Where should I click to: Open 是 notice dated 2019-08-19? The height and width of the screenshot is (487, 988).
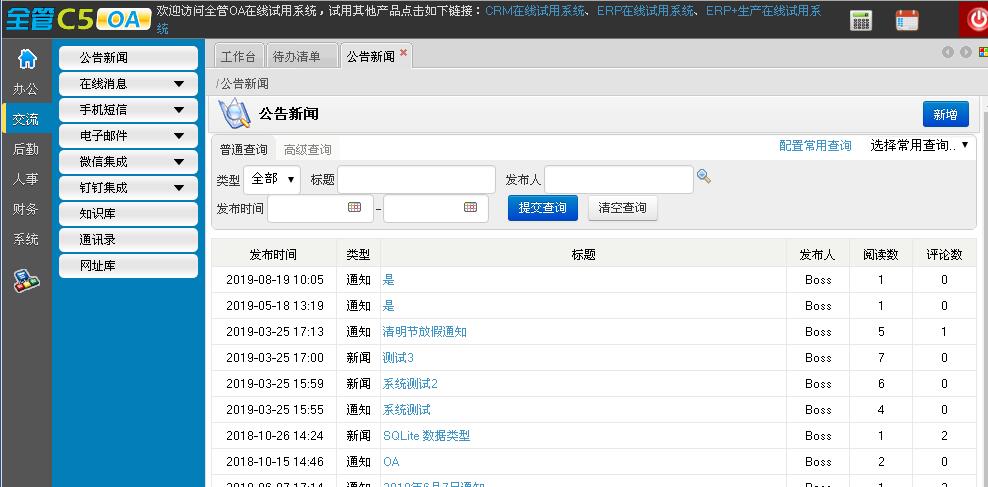click(389, 280)
